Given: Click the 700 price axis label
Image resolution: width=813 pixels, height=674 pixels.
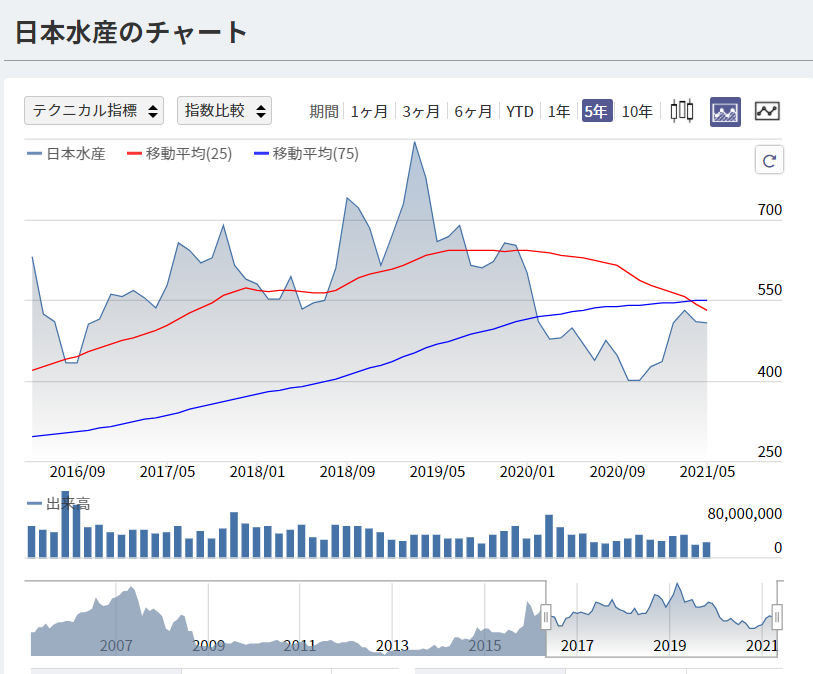Looking at the screenshot, I should pyautogui.click(x=769, y=210).
